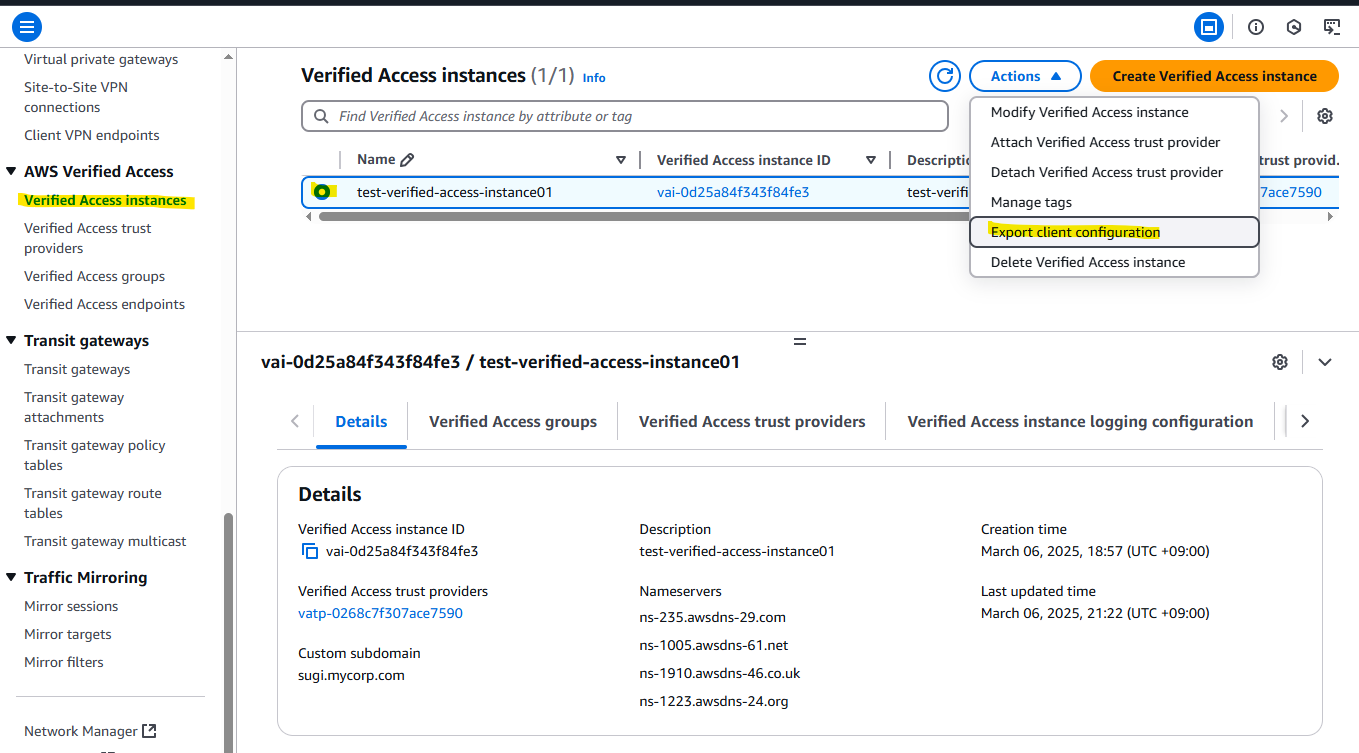The height and width of the screenshot is (753, 1359).
Task: Collapse AWS Verified Access section
Action: (12, 172)
